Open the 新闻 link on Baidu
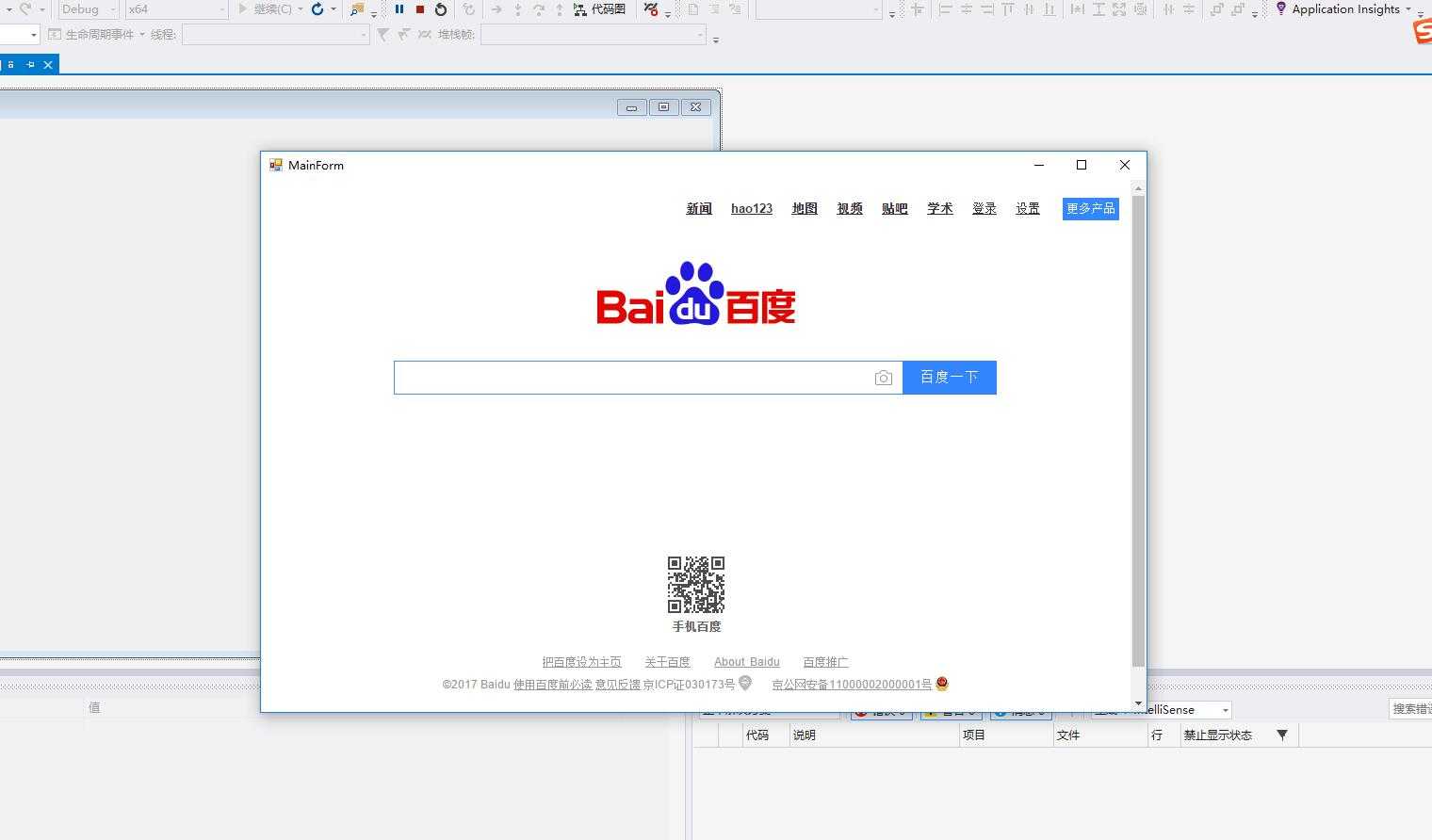The image size is (1432, 840). coord(699,209)
